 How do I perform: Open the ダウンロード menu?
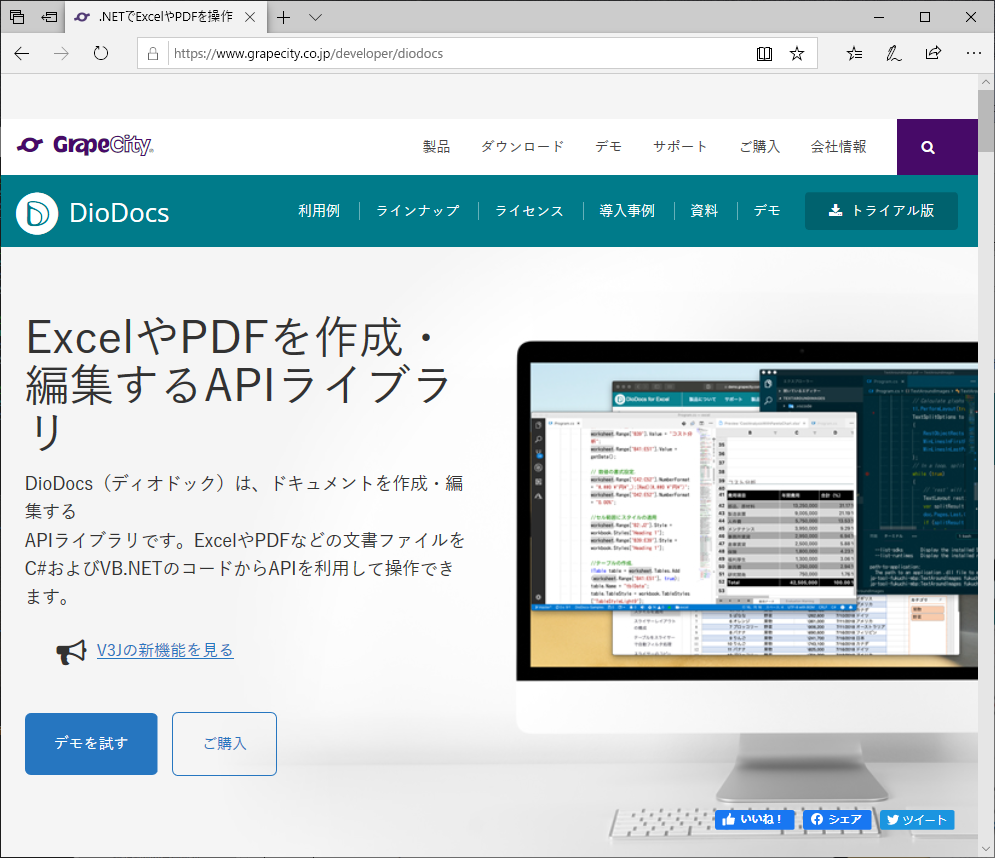click(522, 147)
